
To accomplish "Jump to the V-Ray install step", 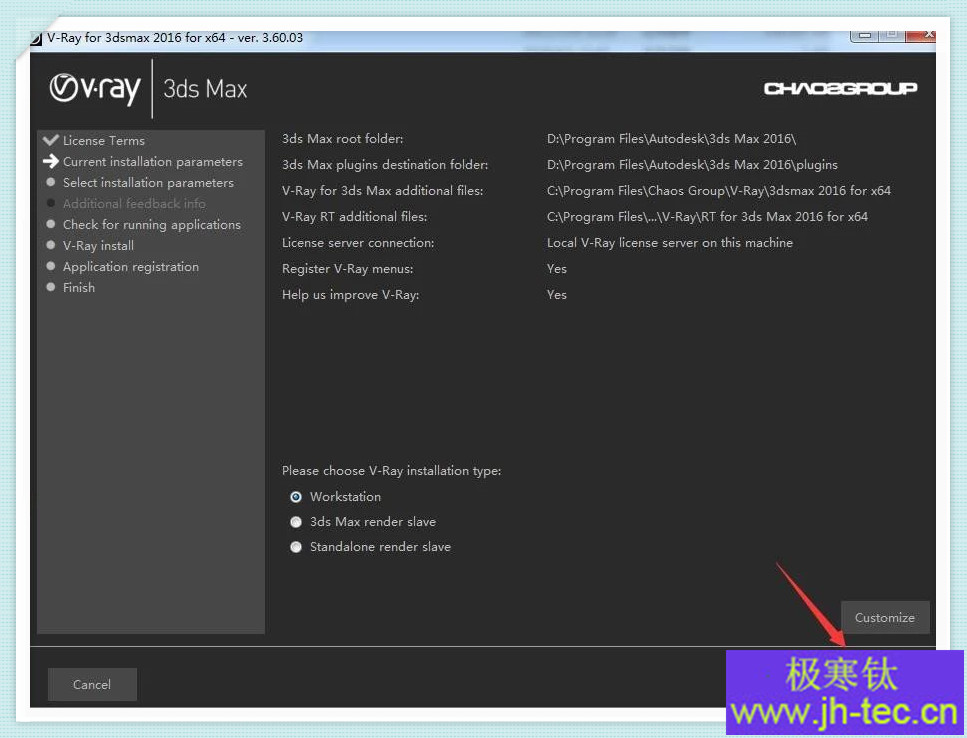I will point(98,245).
